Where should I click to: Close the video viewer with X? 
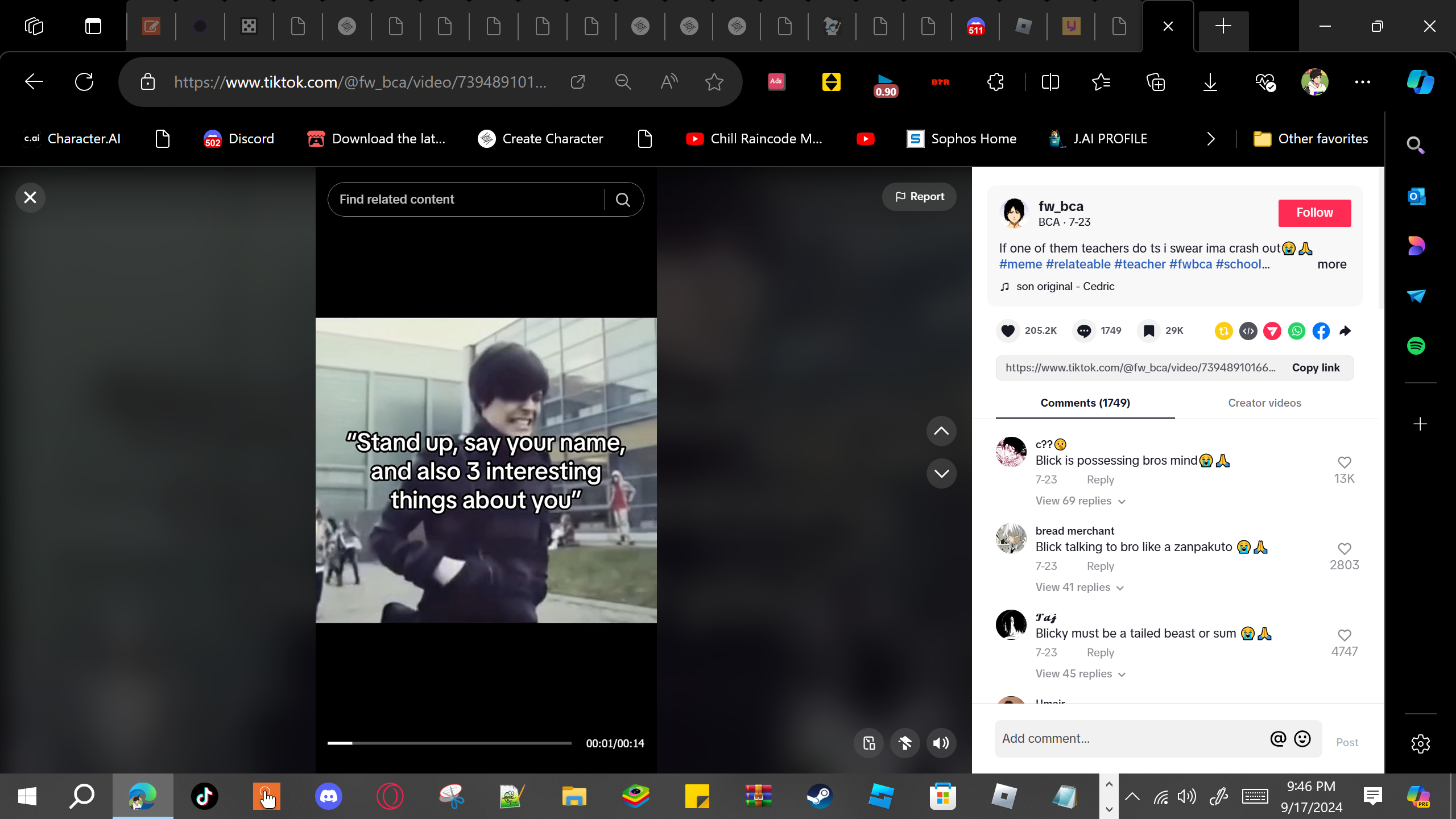click(x=30, y=197)
